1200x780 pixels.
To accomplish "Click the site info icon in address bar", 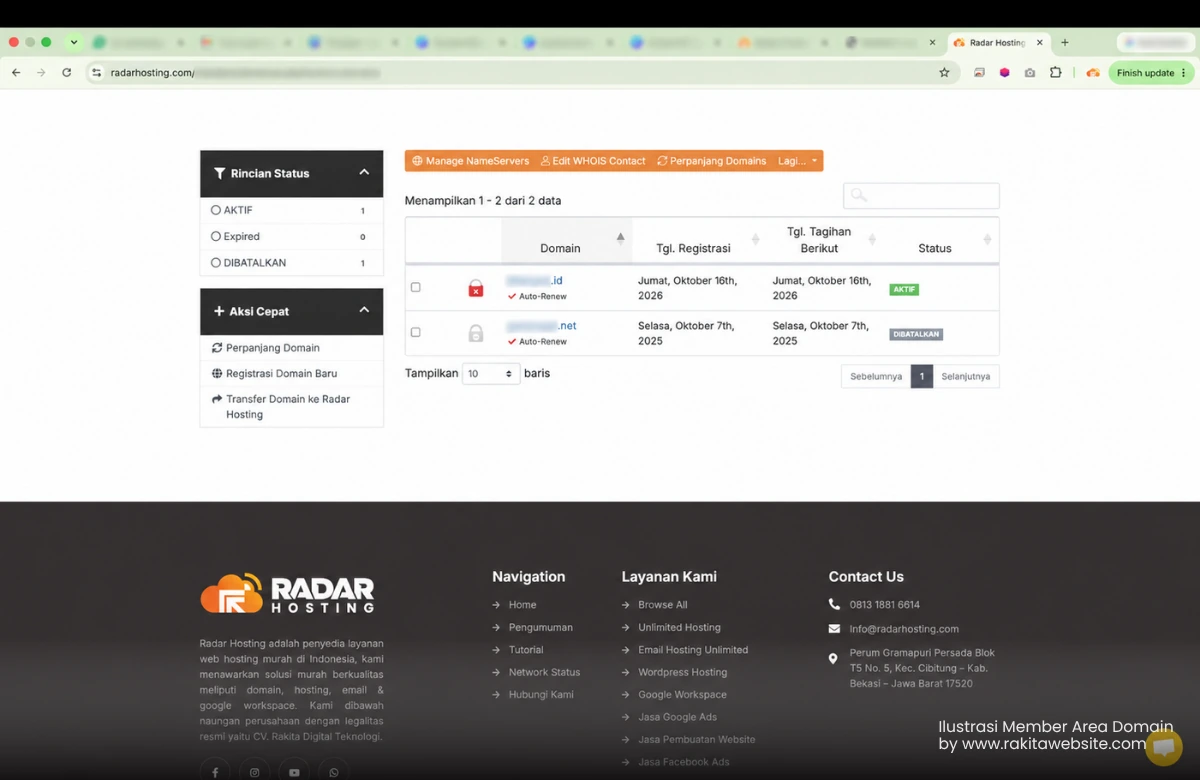I will [x=97, y=73].
